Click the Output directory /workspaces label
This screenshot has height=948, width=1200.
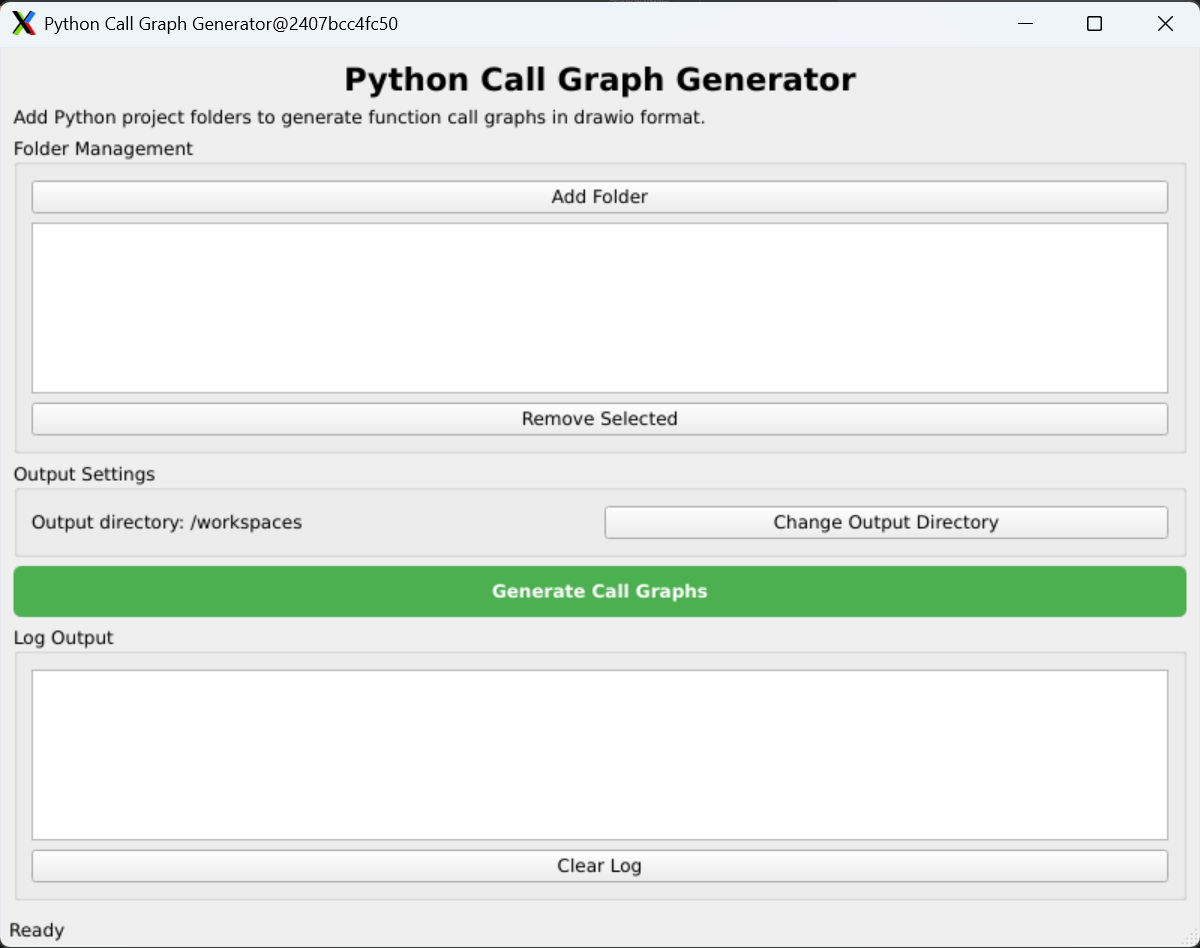[167, 522]
